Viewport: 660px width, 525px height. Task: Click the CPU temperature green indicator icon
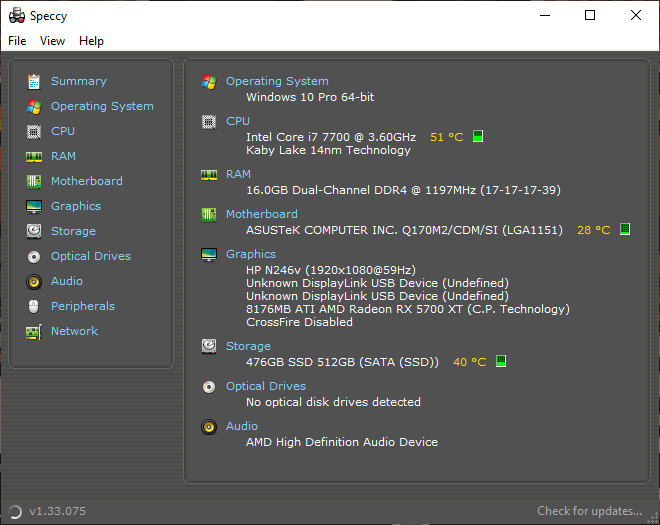coord(478,136)
